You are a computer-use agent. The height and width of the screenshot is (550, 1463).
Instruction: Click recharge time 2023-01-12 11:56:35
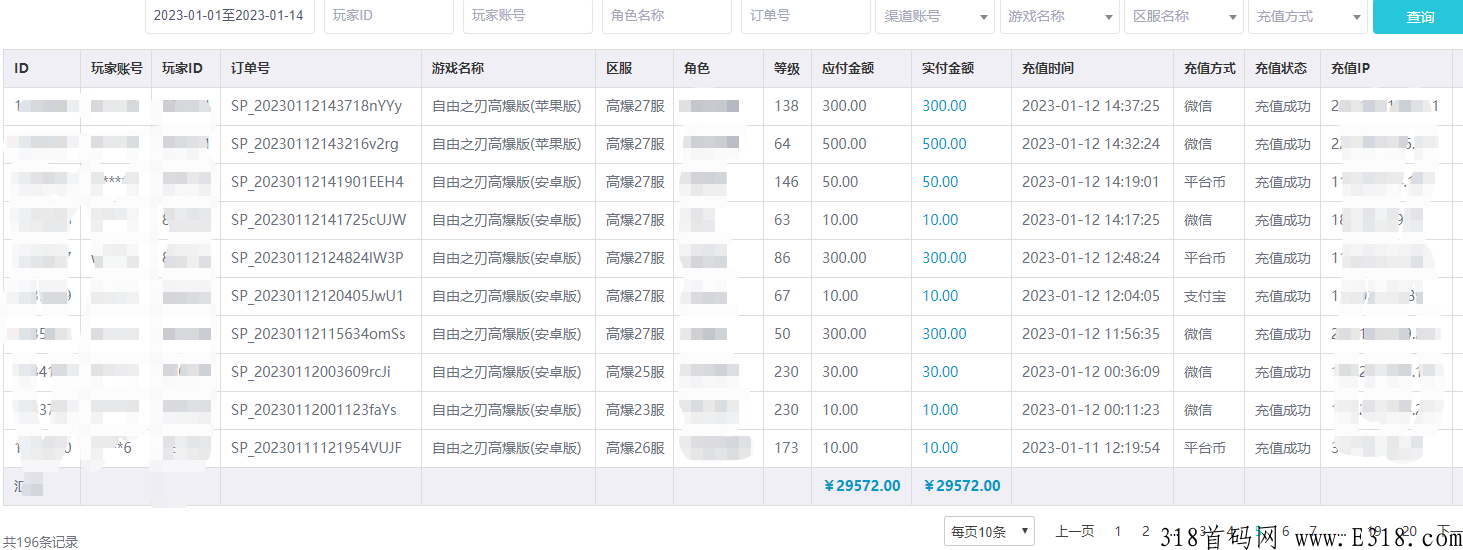click(x=1090, y=334)
